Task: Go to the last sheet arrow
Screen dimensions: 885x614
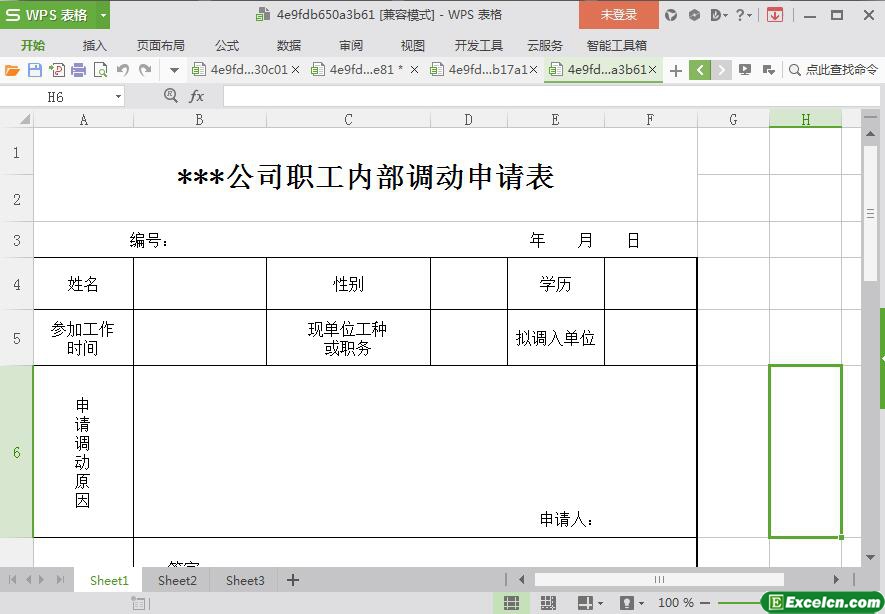Action: click(x=60, y=580)
